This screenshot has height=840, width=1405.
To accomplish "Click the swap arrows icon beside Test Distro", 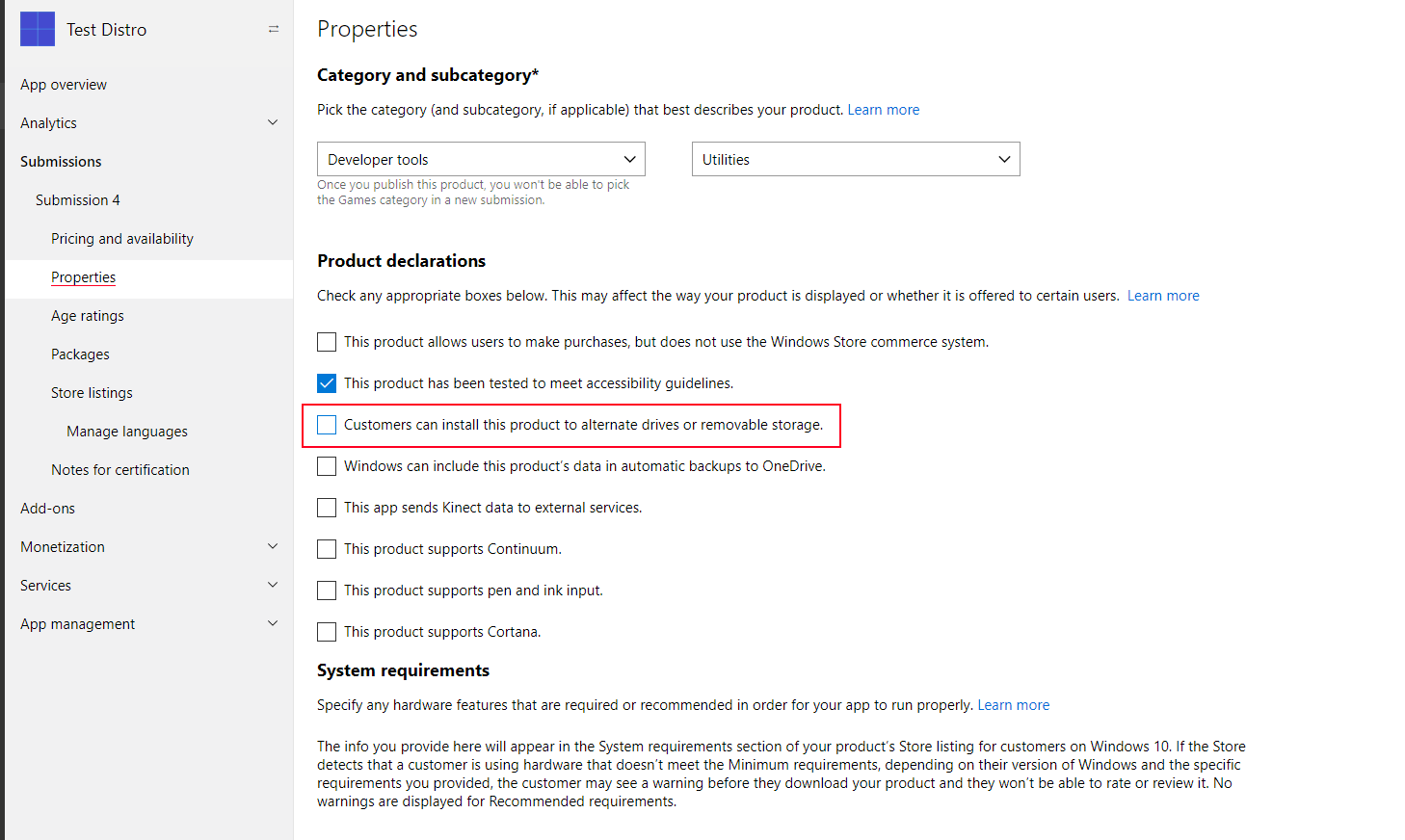I will coord(274,29).
